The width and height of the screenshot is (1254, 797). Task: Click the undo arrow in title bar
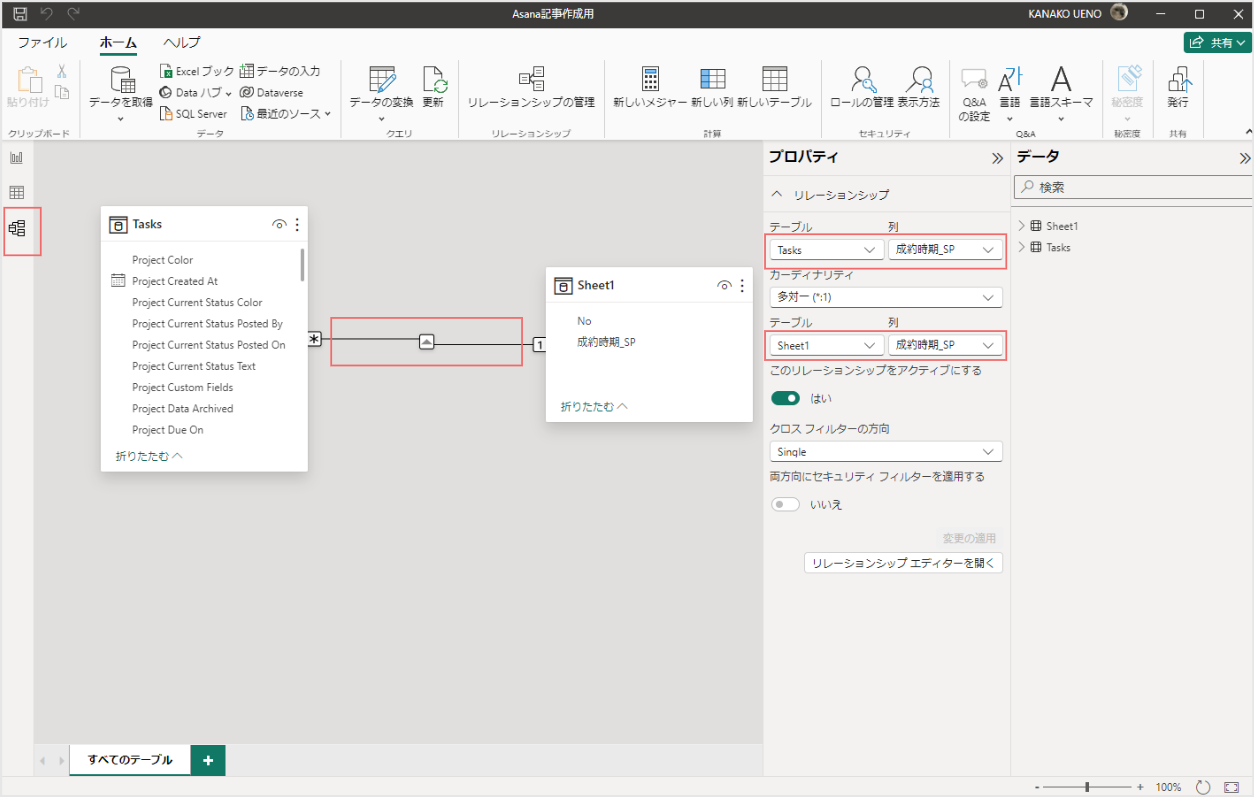coord(46,14)
